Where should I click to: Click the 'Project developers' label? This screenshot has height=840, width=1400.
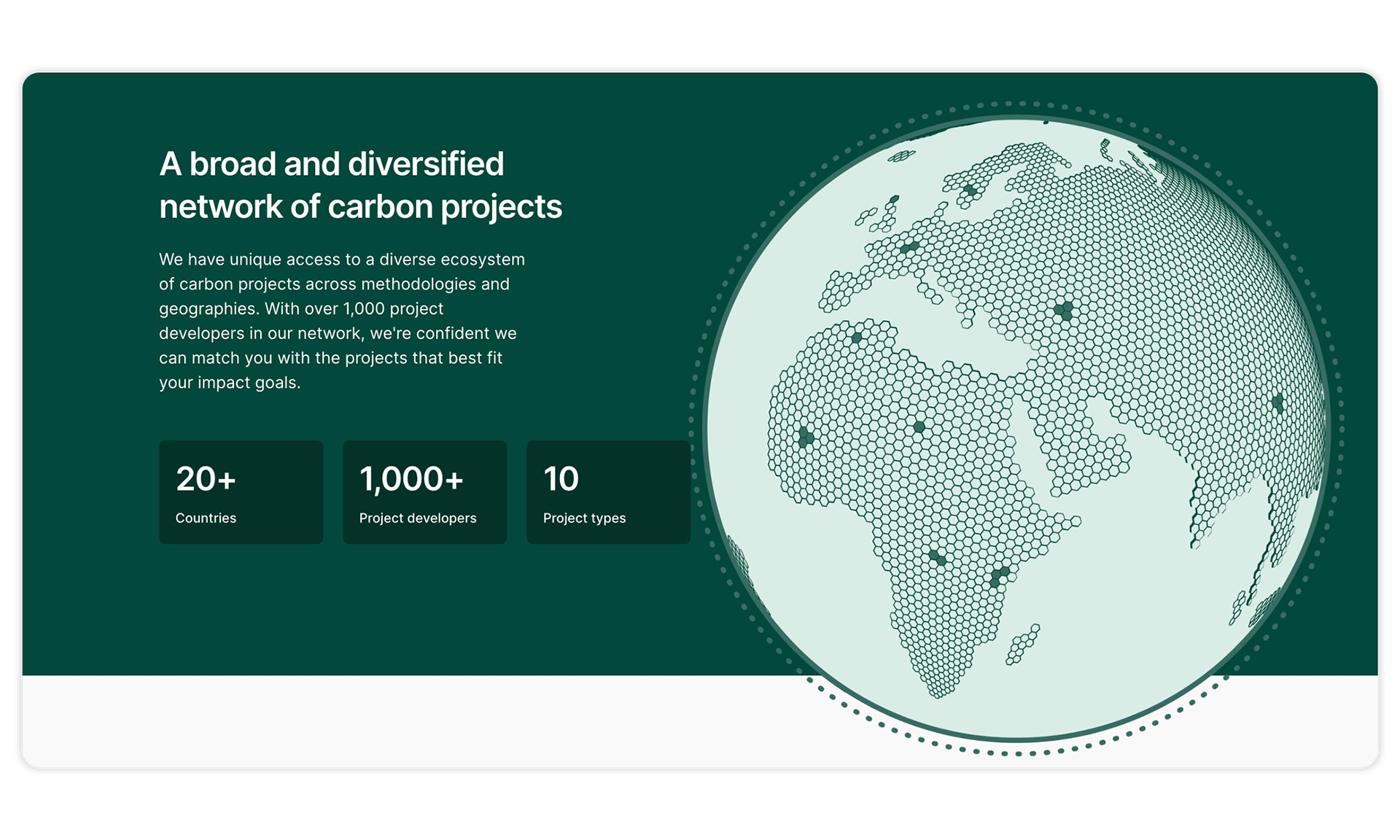(418, 518)
